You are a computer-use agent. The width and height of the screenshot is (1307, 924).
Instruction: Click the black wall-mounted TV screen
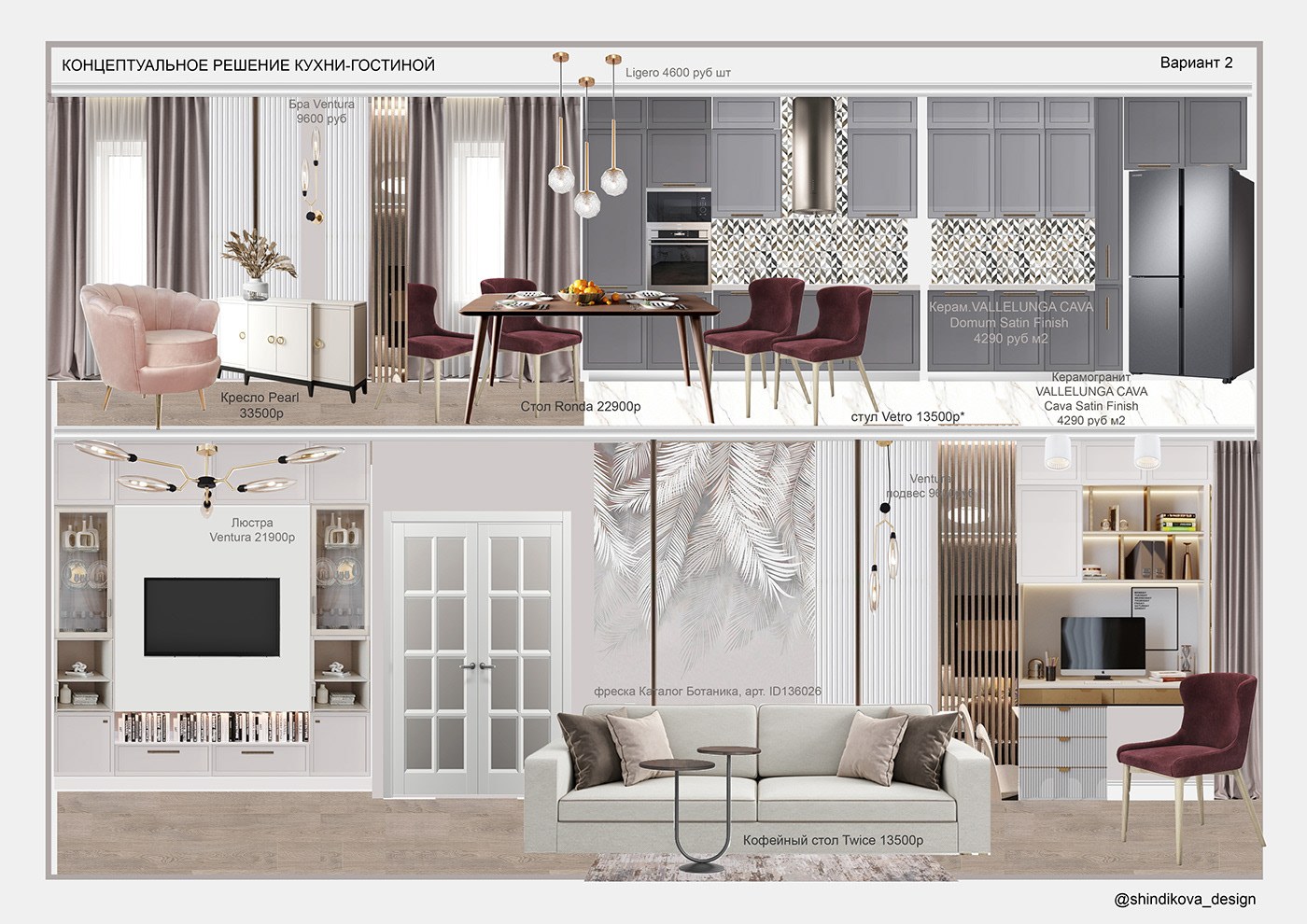point(212,616)
